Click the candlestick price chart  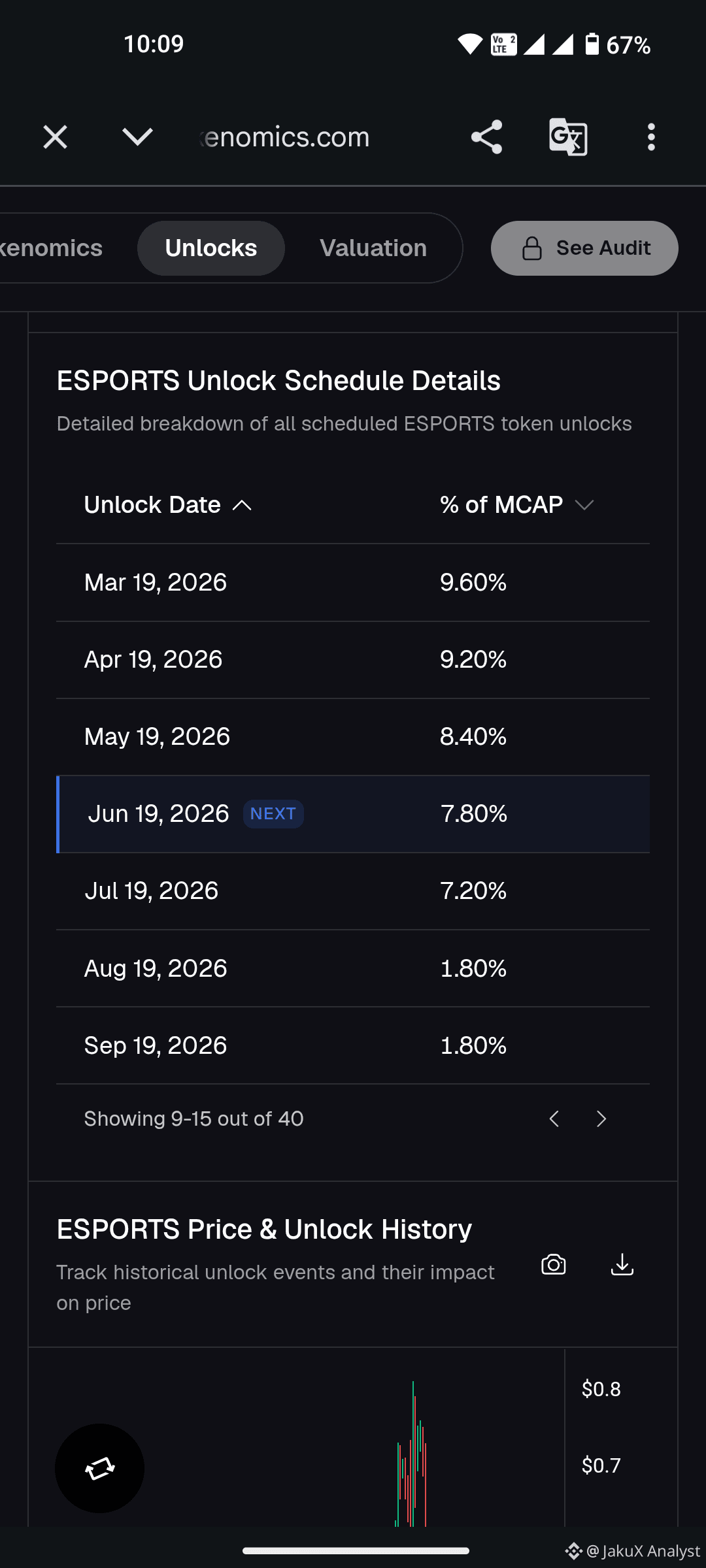click(297, 1437)
